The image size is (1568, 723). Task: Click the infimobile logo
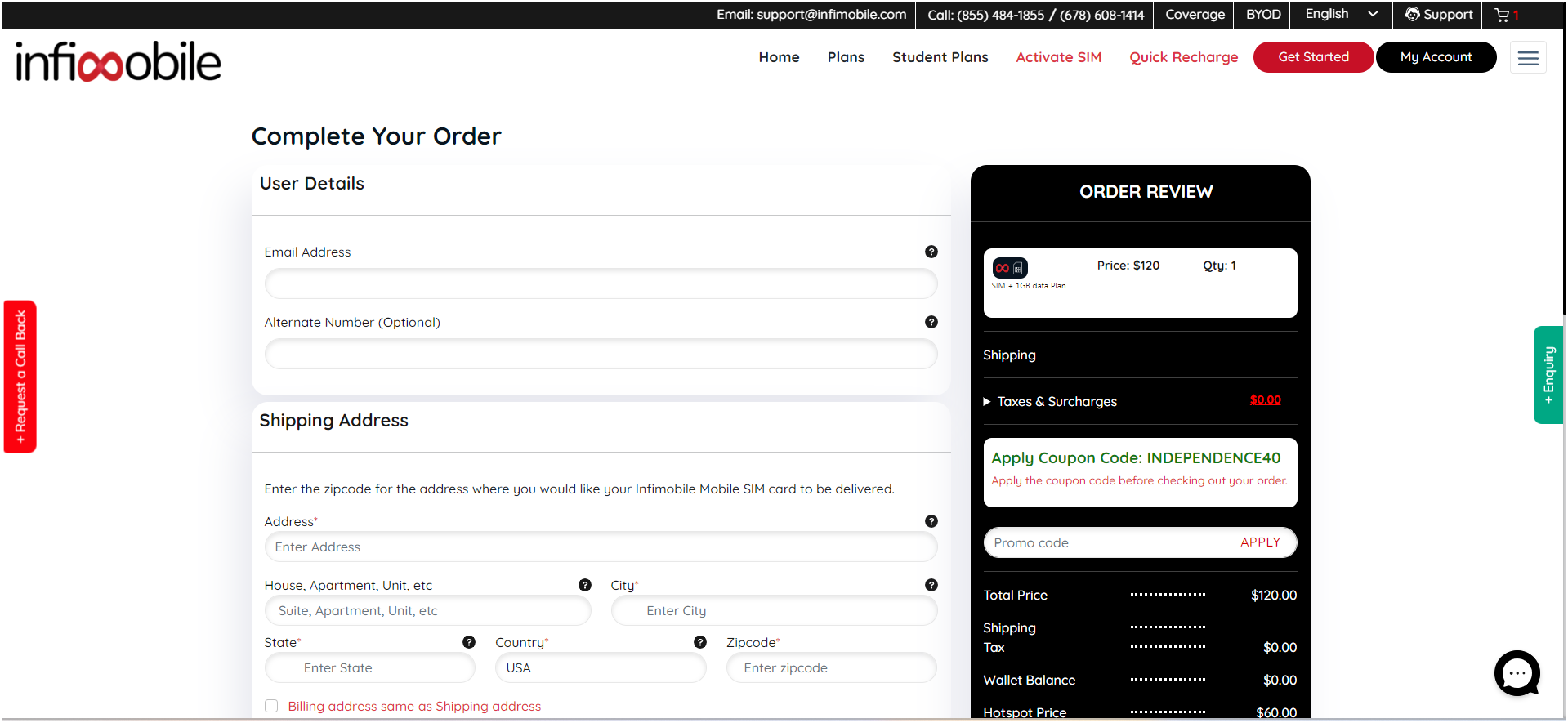tap(118, 61)
